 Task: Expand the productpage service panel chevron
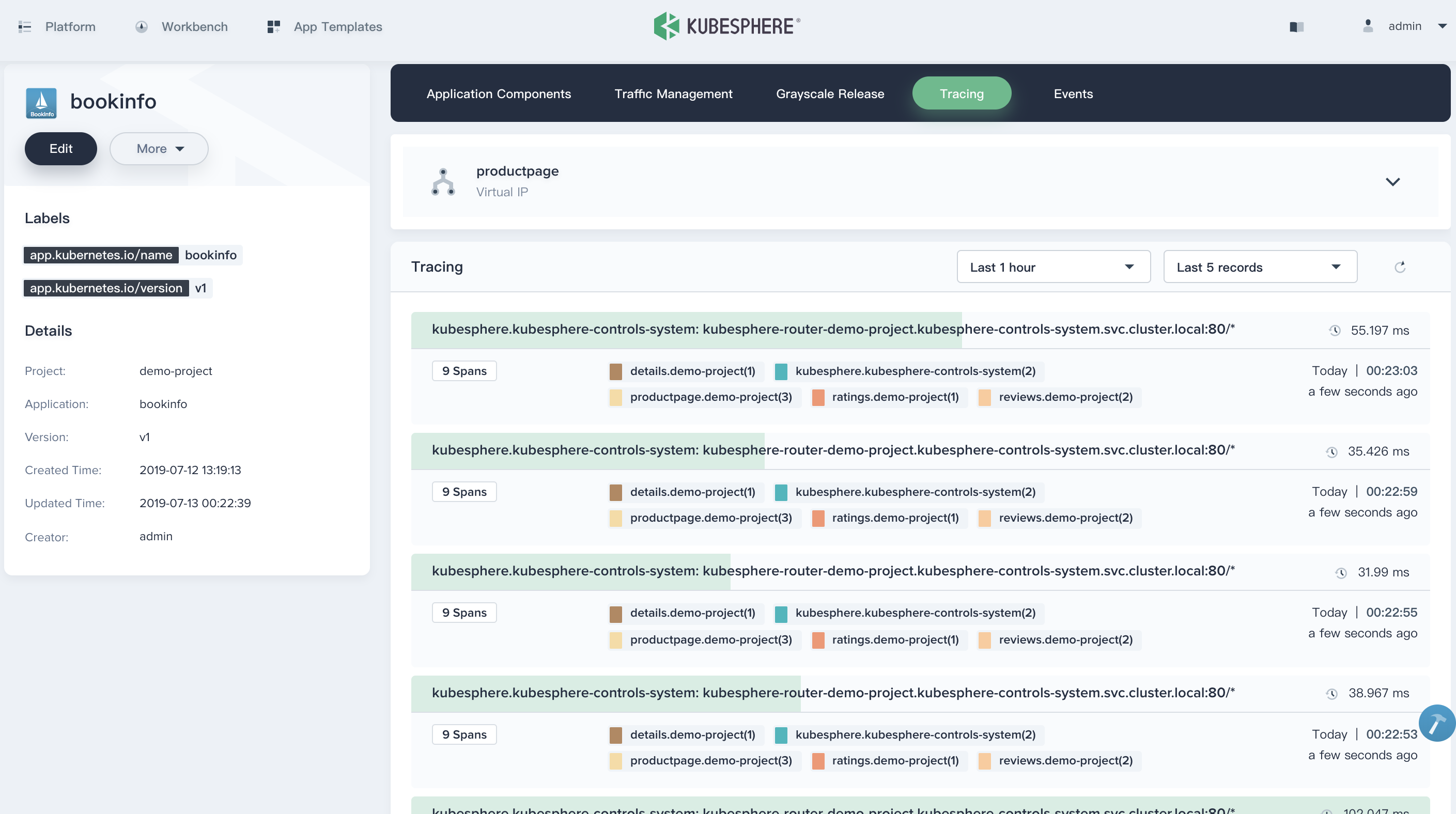(x=1392, y=182)
